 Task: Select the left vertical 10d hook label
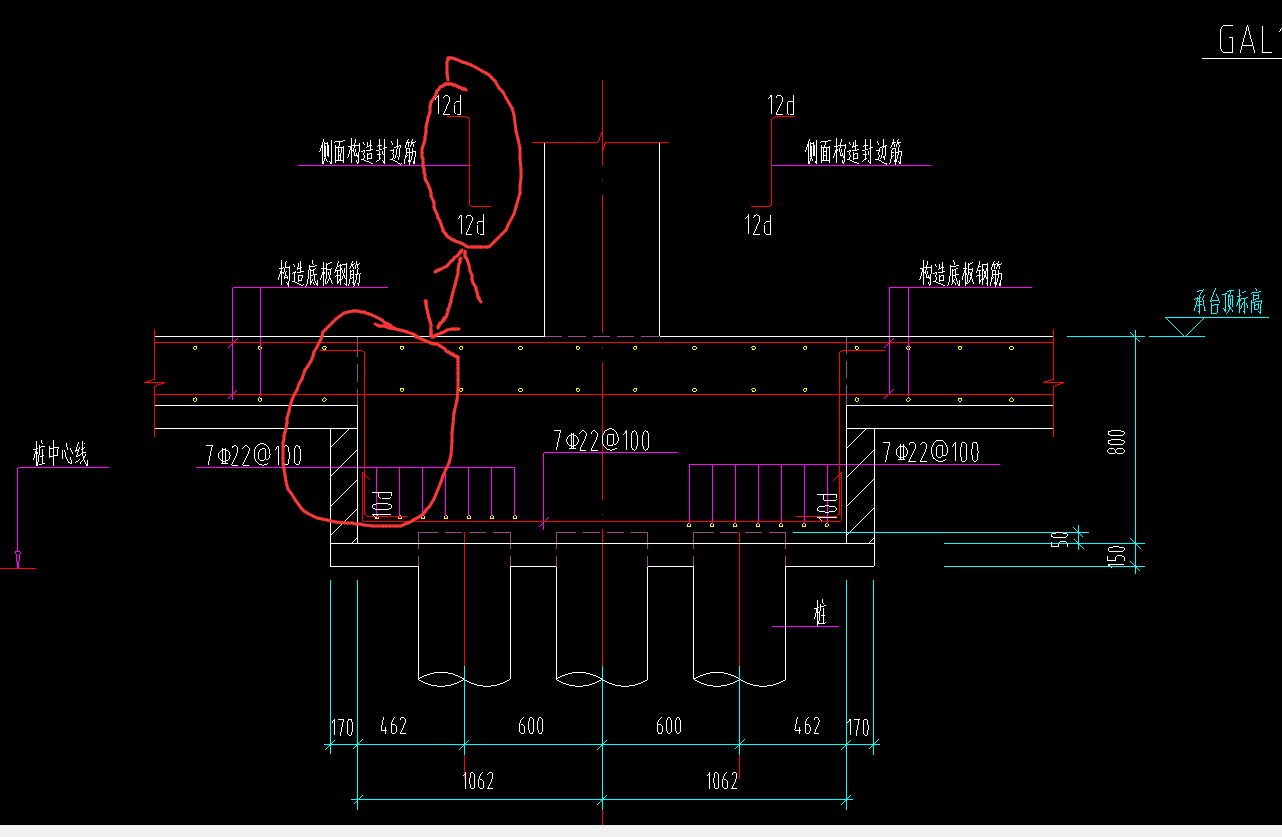382,503
